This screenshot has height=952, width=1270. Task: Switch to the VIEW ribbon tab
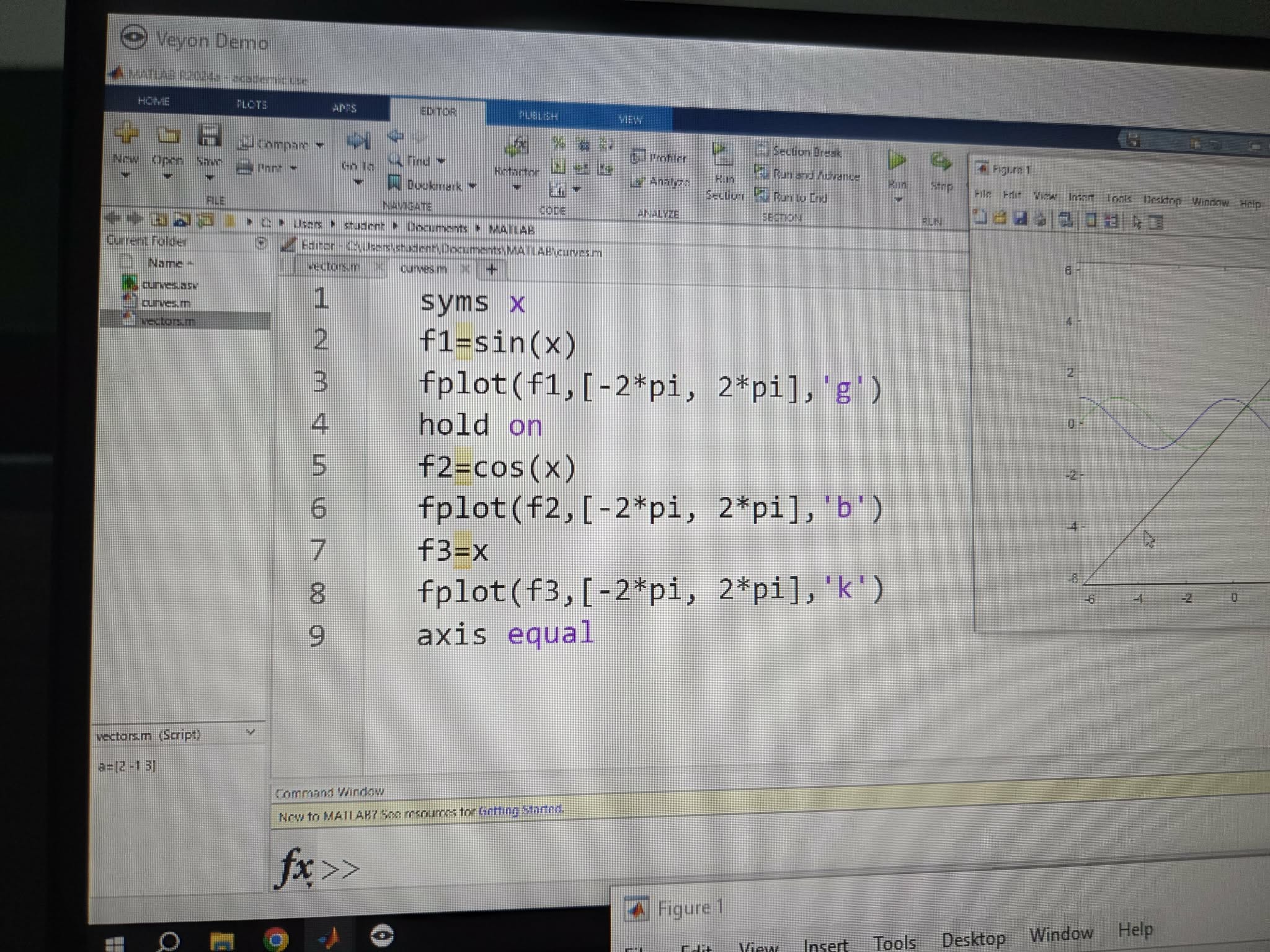[631, 119]
